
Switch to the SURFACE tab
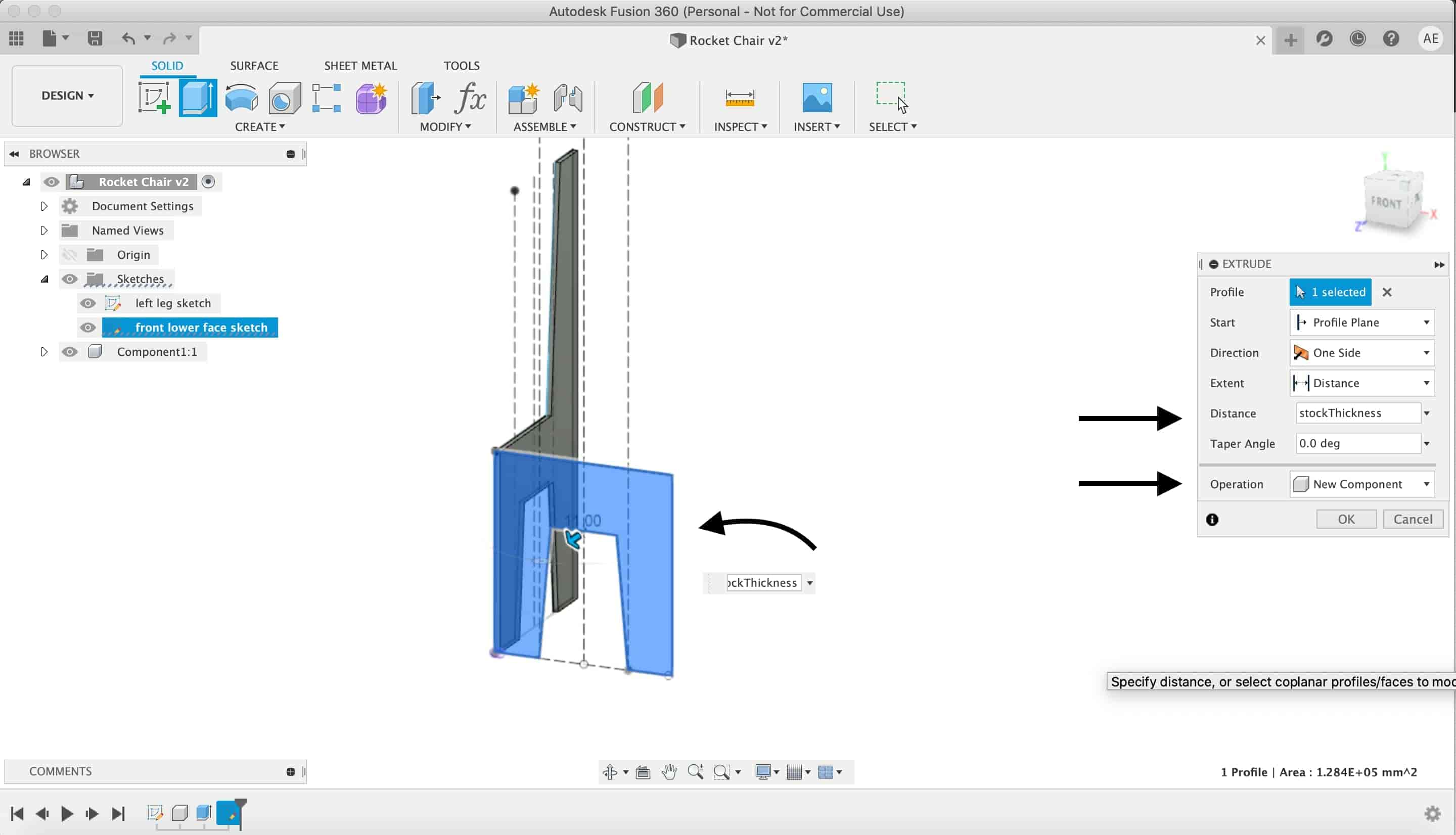pyautogui.click(x=254, y=65)
